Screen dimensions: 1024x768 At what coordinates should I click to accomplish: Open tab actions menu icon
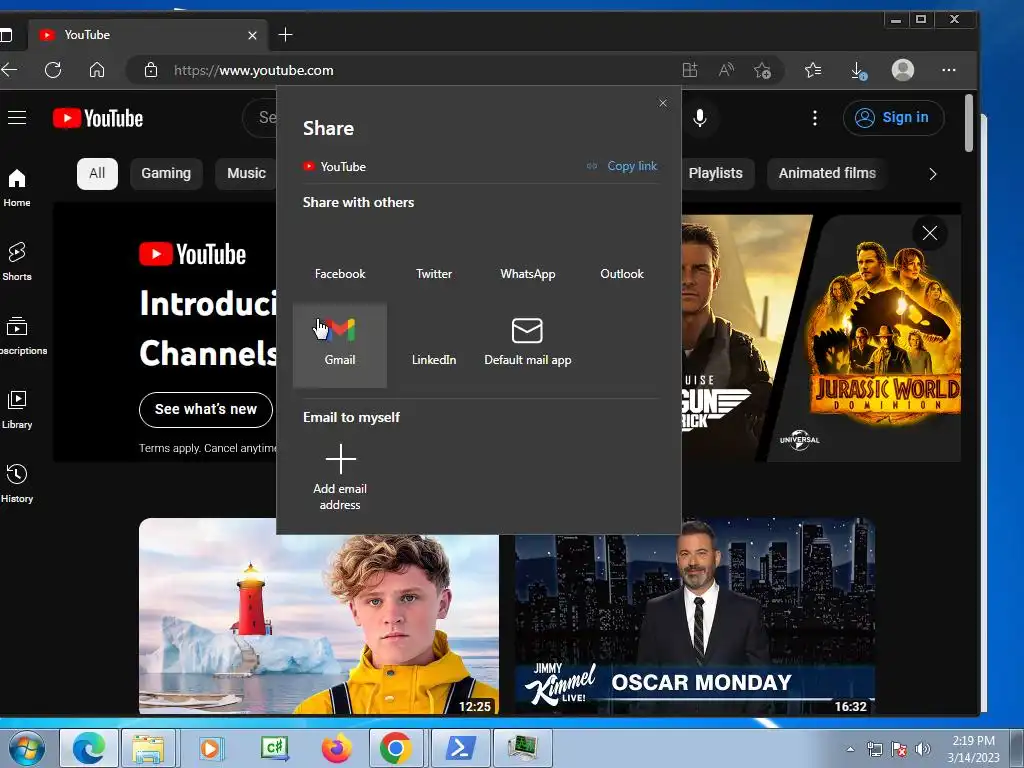pos(6,35)
